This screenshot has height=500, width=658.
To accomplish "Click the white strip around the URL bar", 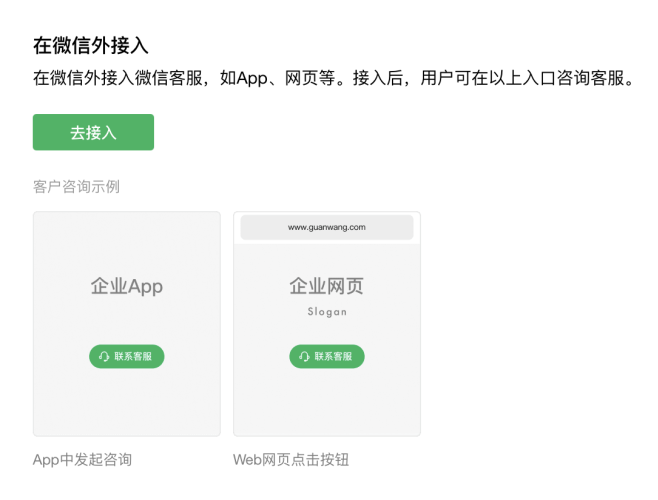I will pyautogui.click(x=327, y=228).
